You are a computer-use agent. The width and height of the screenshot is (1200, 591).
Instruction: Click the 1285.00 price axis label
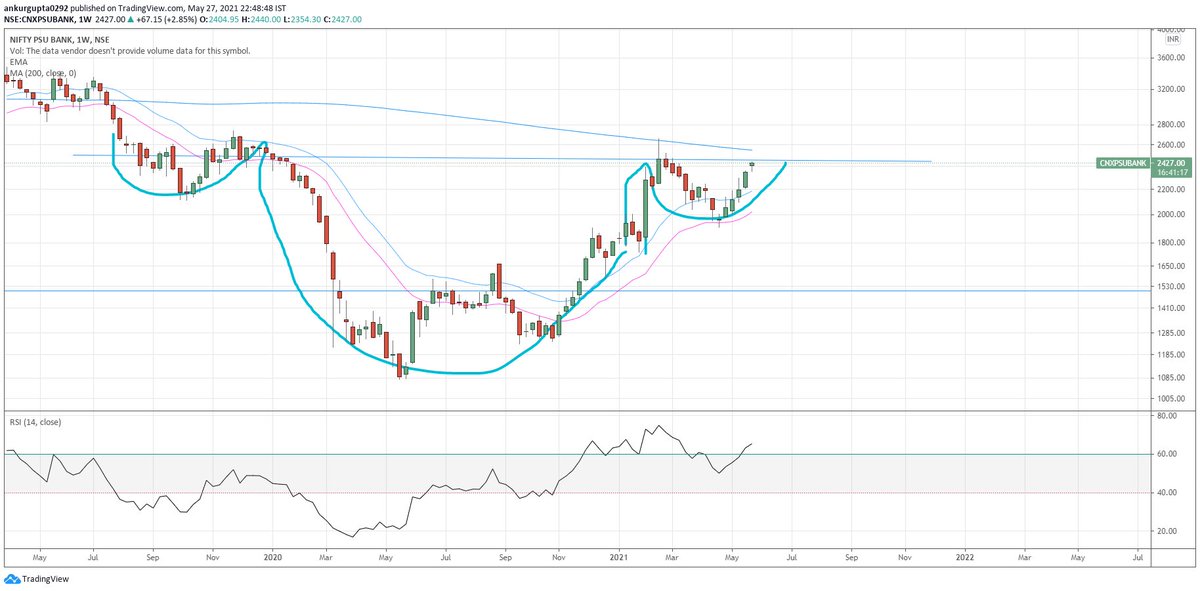click(x=1171, y=333)
